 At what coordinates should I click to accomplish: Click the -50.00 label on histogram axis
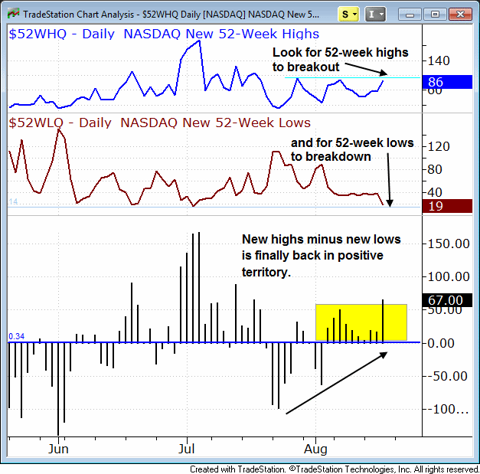point(447,376)
